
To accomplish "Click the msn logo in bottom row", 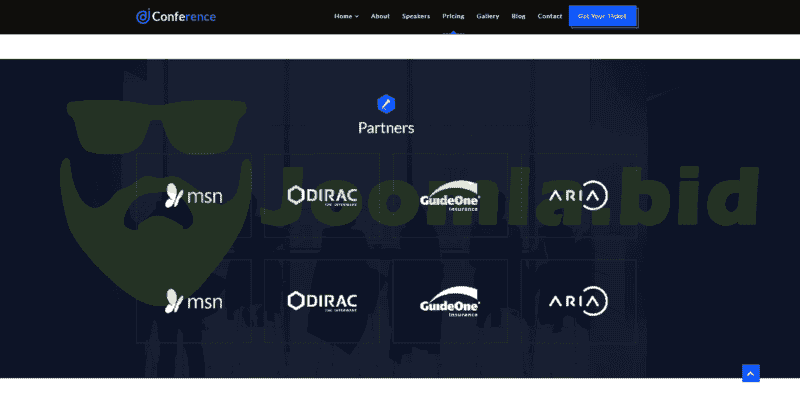I will (194, 301).
